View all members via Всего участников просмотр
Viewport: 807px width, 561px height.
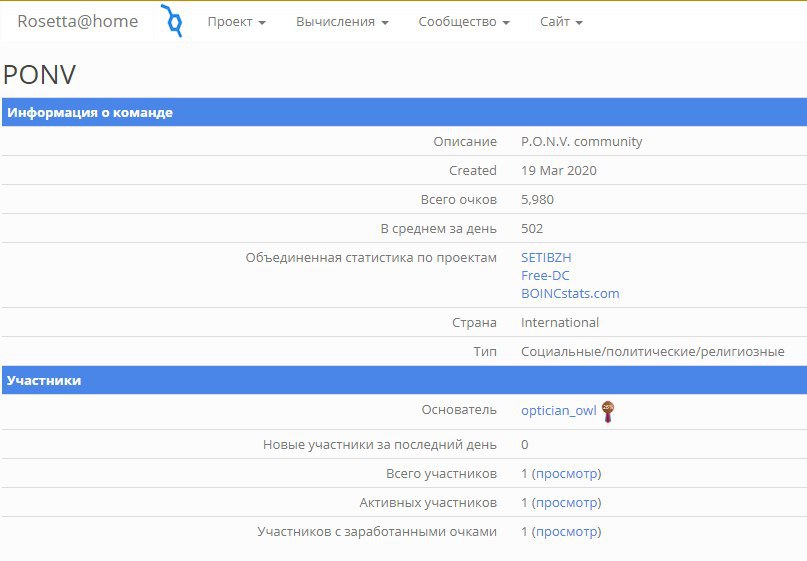568,474
